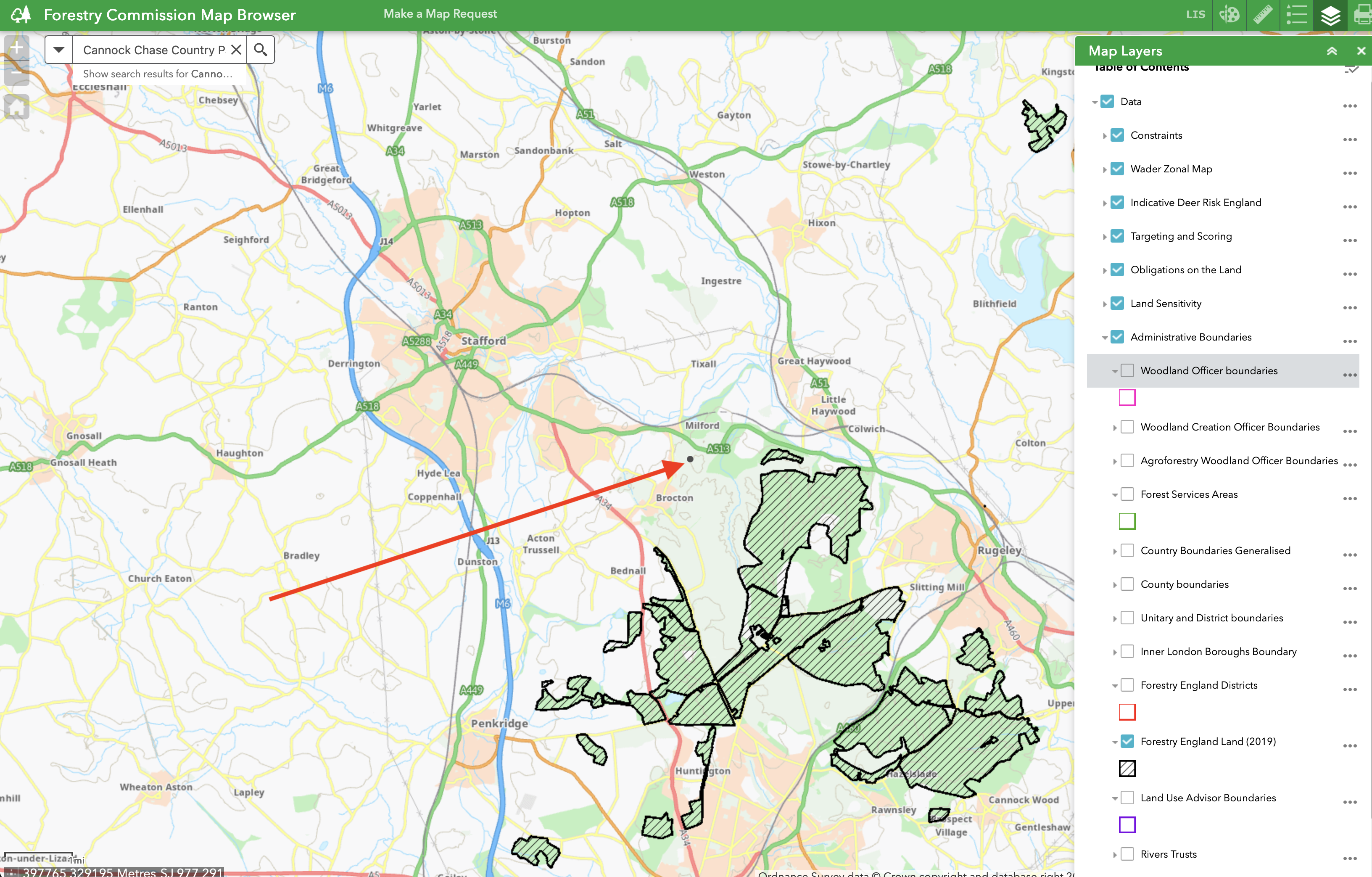Expand Country Boundaries Generalised

(x=1114, y=551)
